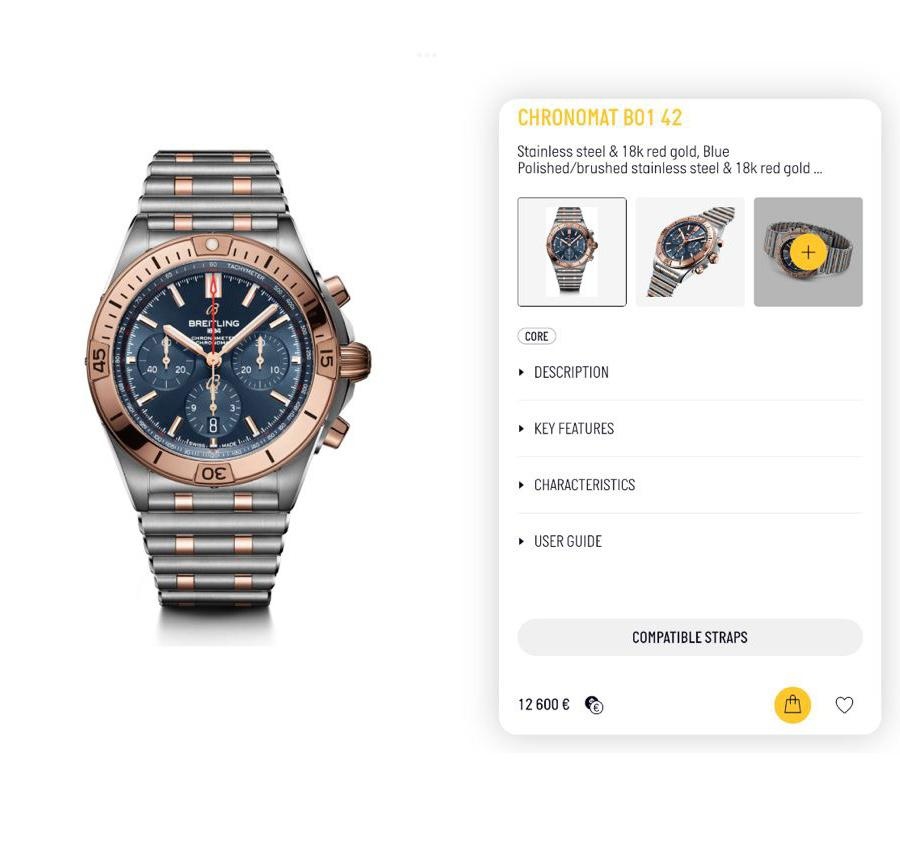This screenshot has height=845, width=900.
Task: Add watch to shopping bag
Action: (x=792, y=704)
